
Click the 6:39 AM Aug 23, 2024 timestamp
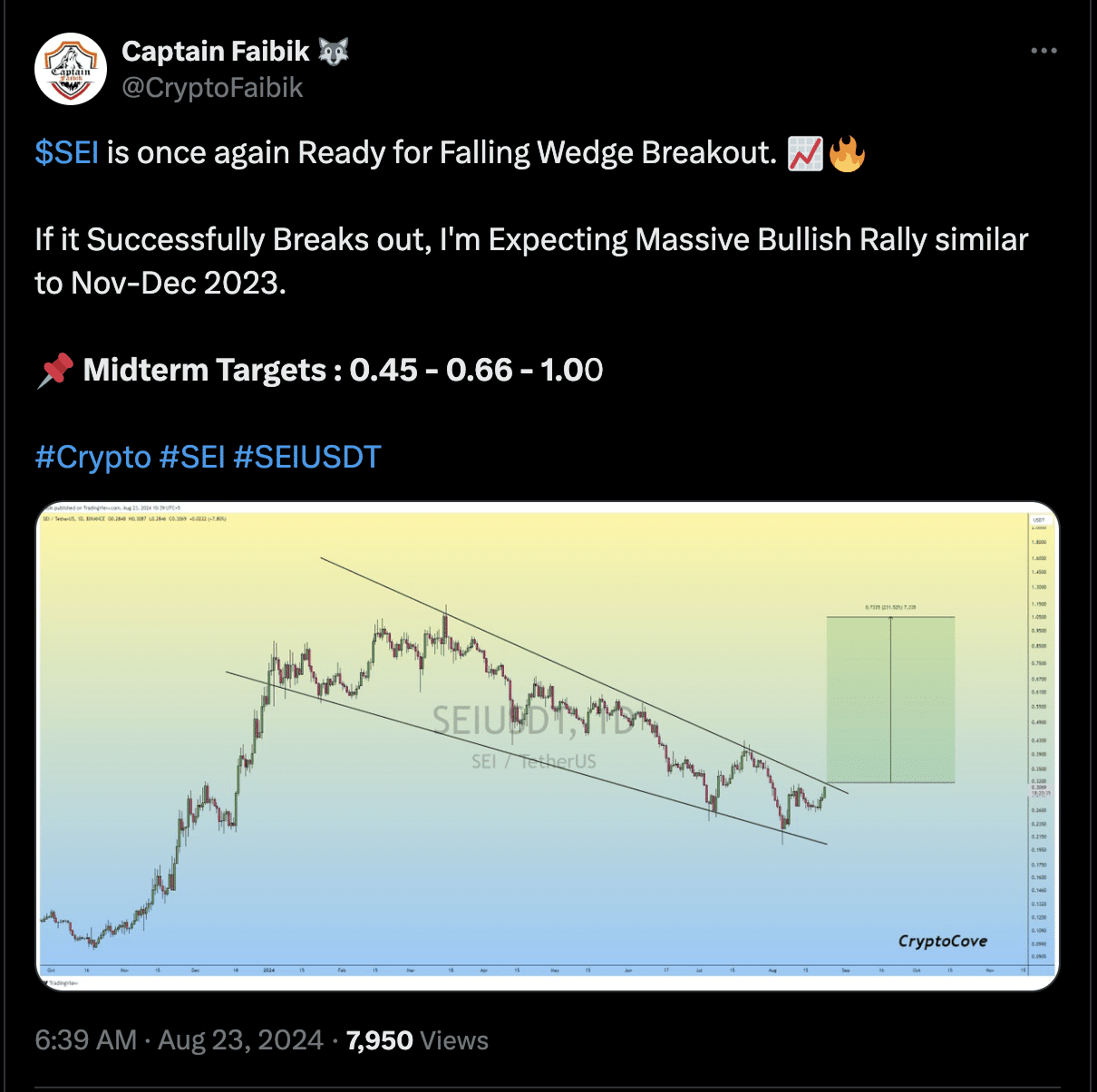coord(179,1040)
